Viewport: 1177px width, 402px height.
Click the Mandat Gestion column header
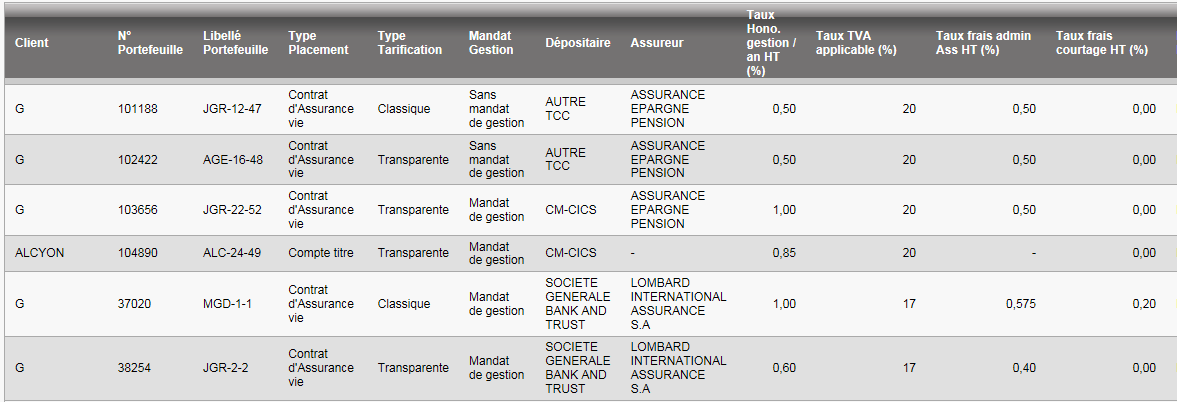coord(490,43)
